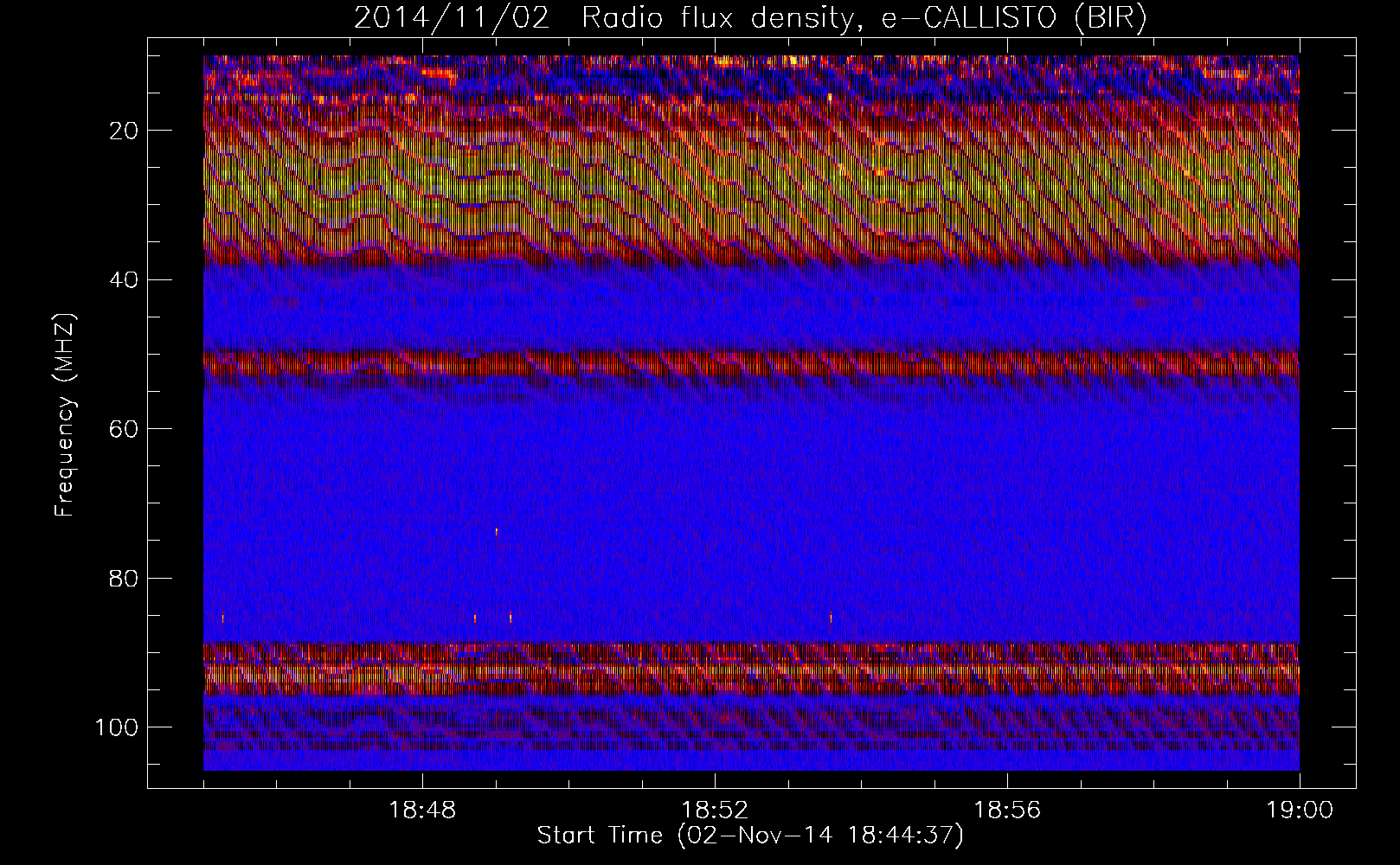
Task: Select the 20 MHz frequency tick label
Action: click(x=125, y=131)
